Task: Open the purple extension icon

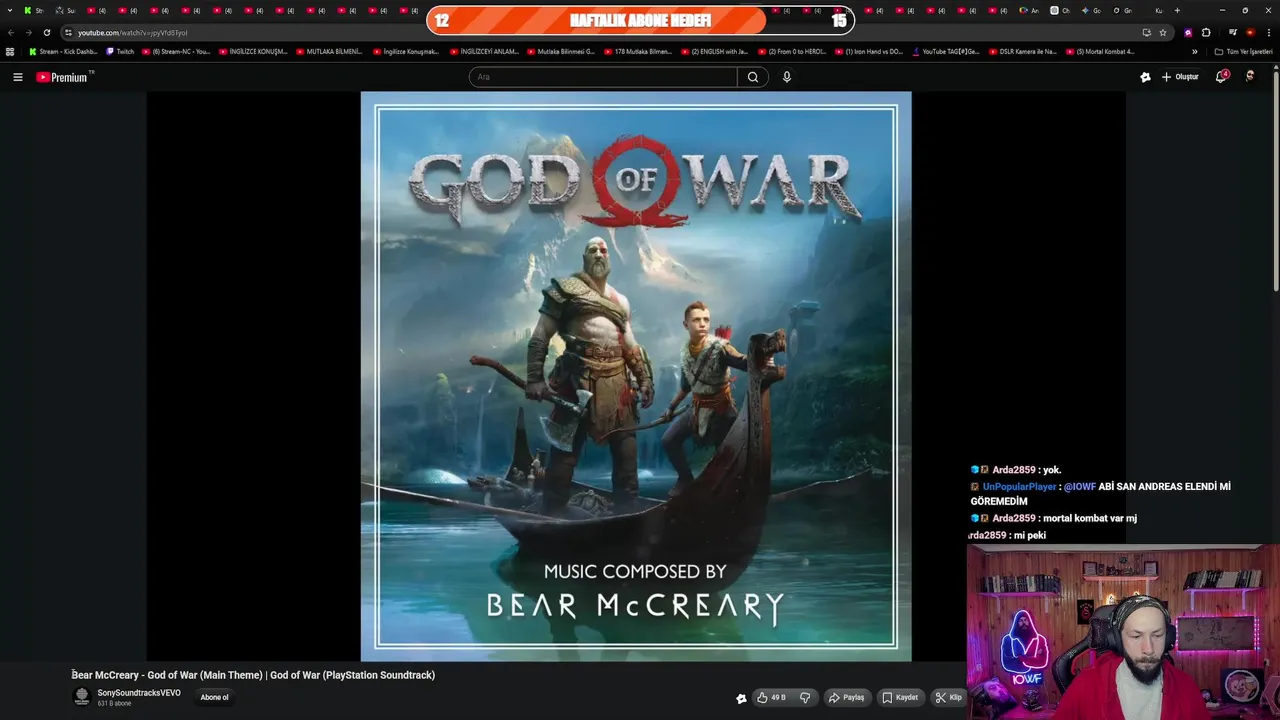Action: 1188,32
